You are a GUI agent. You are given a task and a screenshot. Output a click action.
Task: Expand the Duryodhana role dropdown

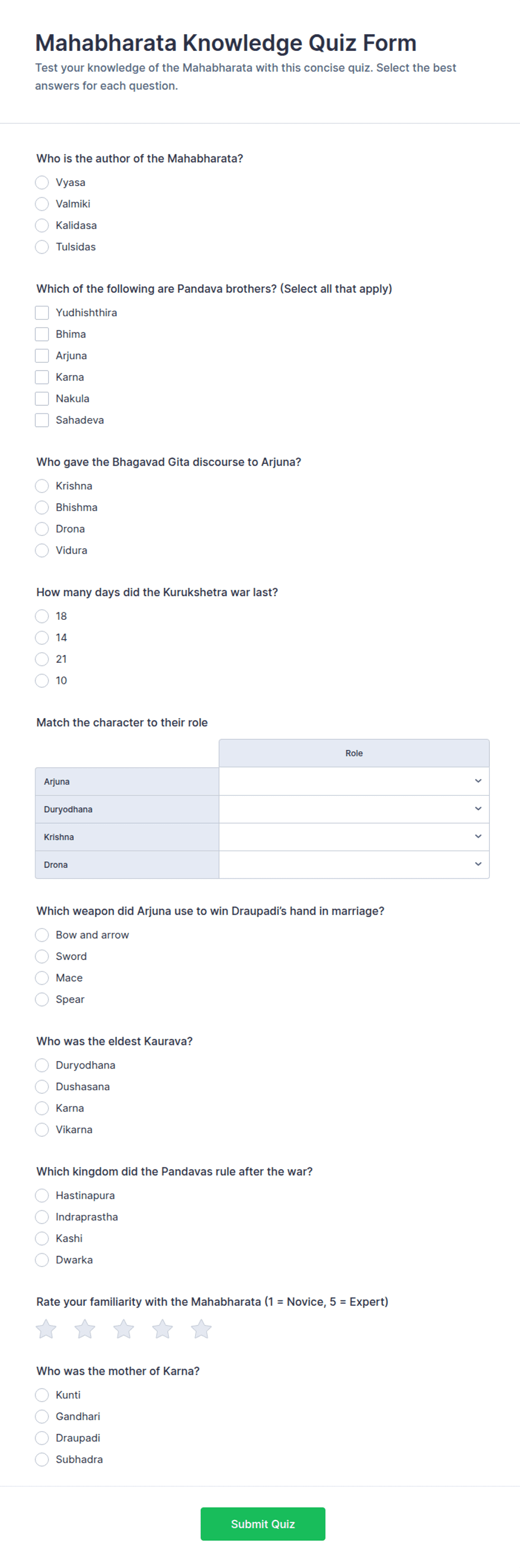click(354, 809)
